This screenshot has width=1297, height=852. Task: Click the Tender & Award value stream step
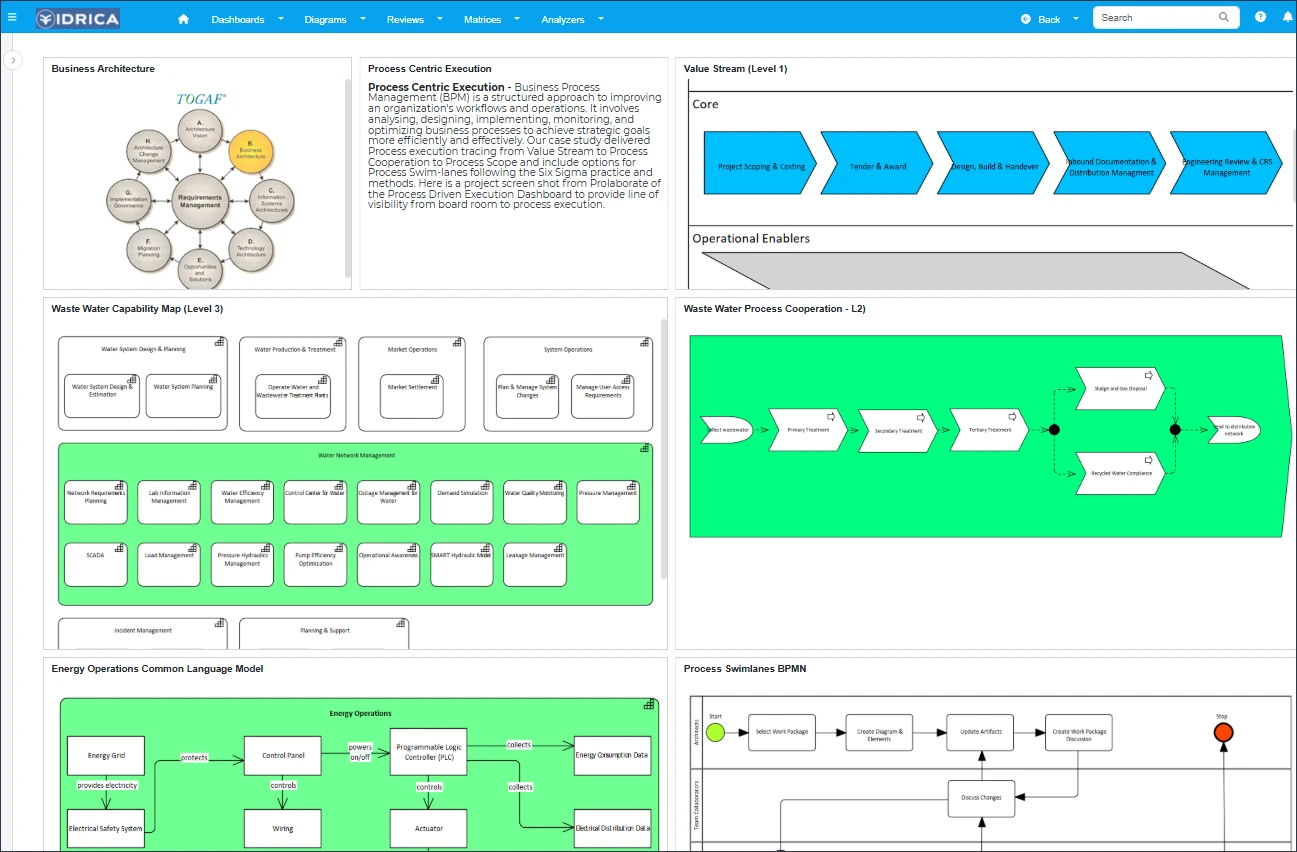pos(878,165)
